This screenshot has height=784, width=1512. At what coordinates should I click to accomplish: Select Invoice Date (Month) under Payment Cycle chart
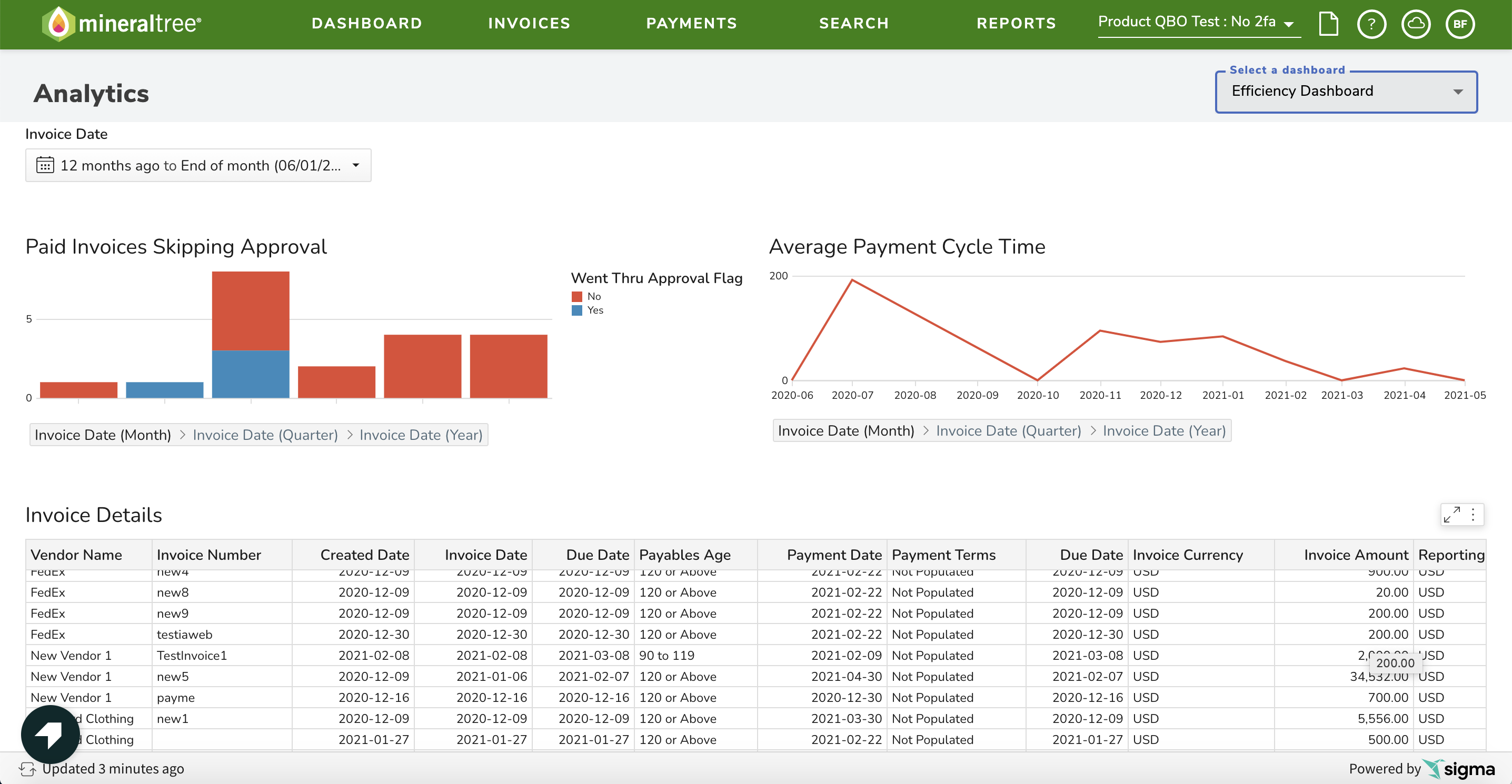click(846, 431)
